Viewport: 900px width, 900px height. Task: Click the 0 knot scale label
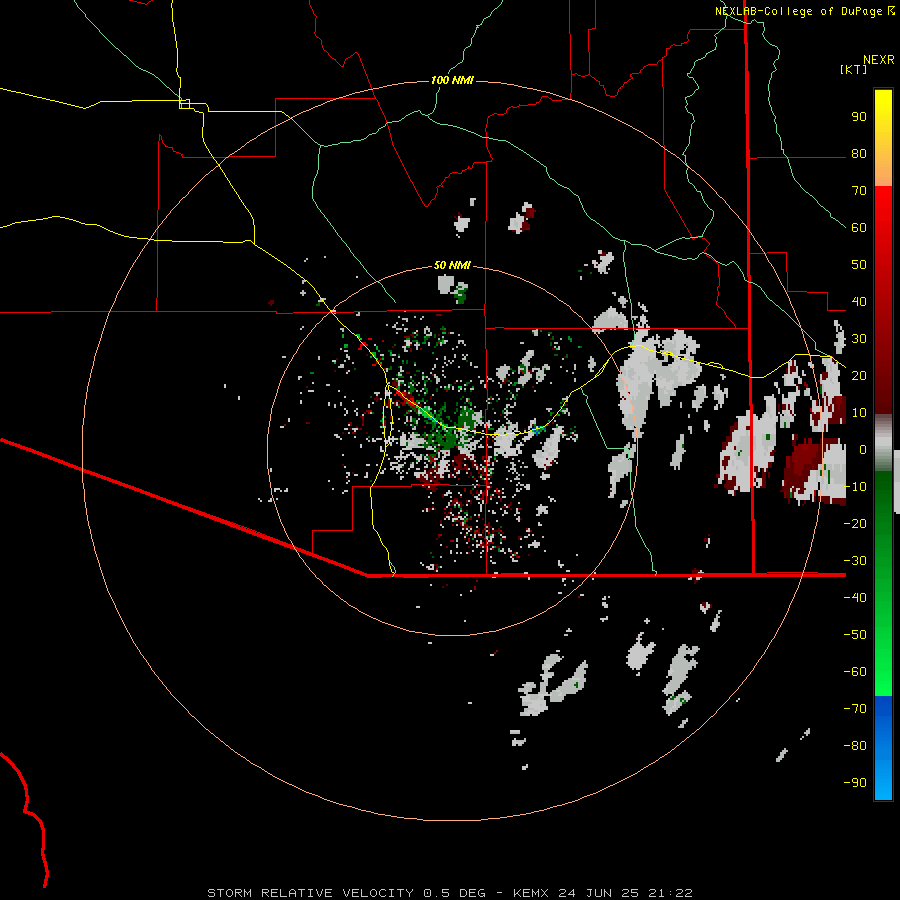point(863,449)
